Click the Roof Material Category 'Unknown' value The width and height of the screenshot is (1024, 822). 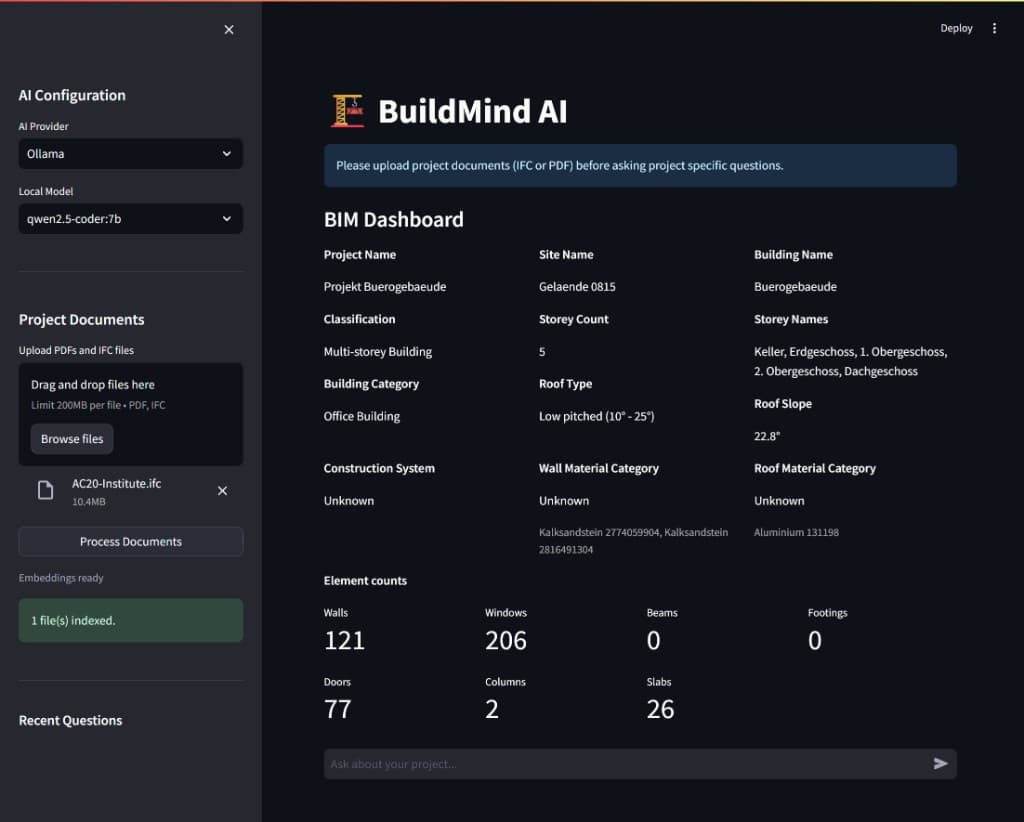point(779,501)
